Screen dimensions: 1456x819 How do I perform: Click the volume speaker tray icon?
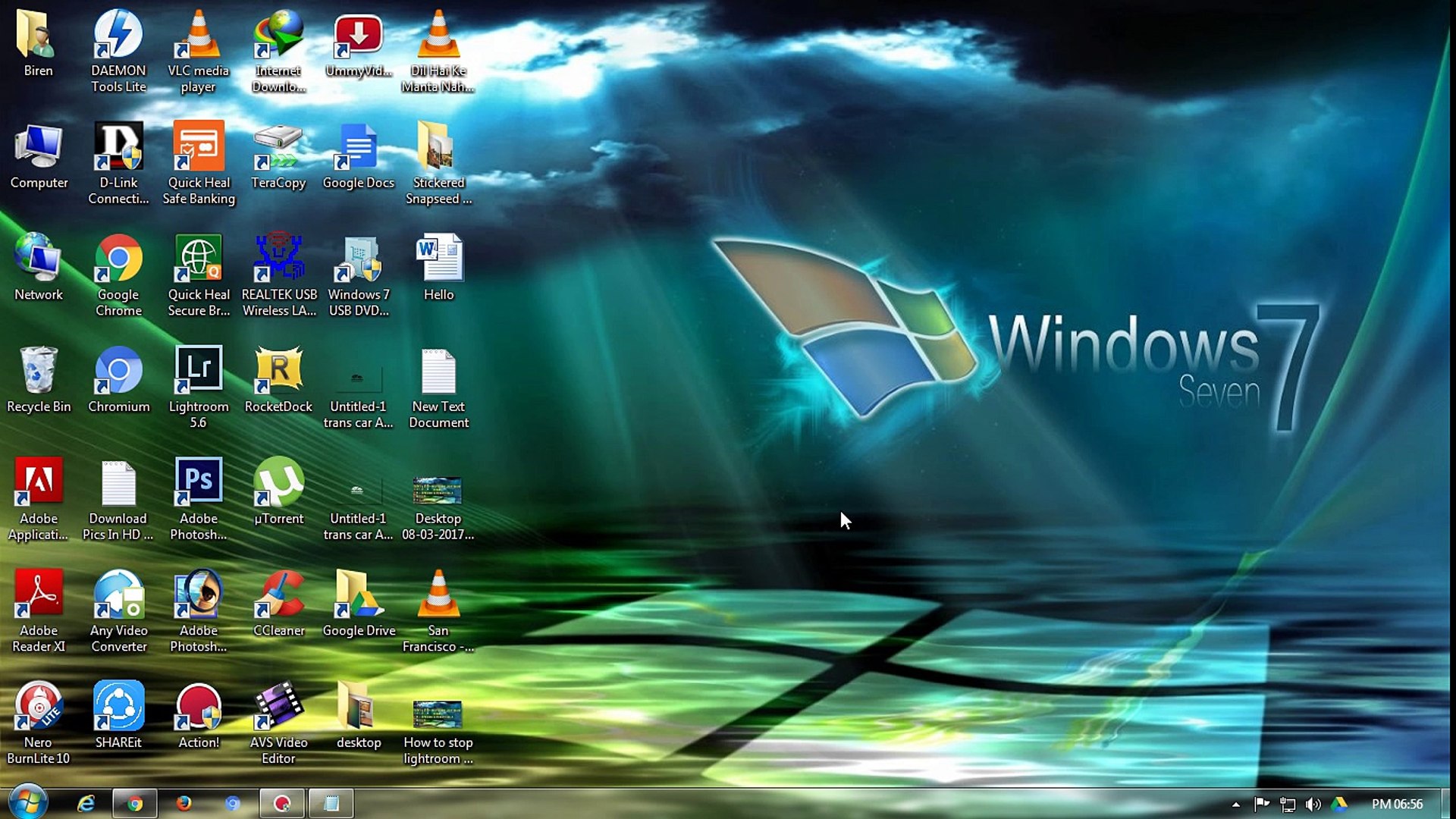1313,805
